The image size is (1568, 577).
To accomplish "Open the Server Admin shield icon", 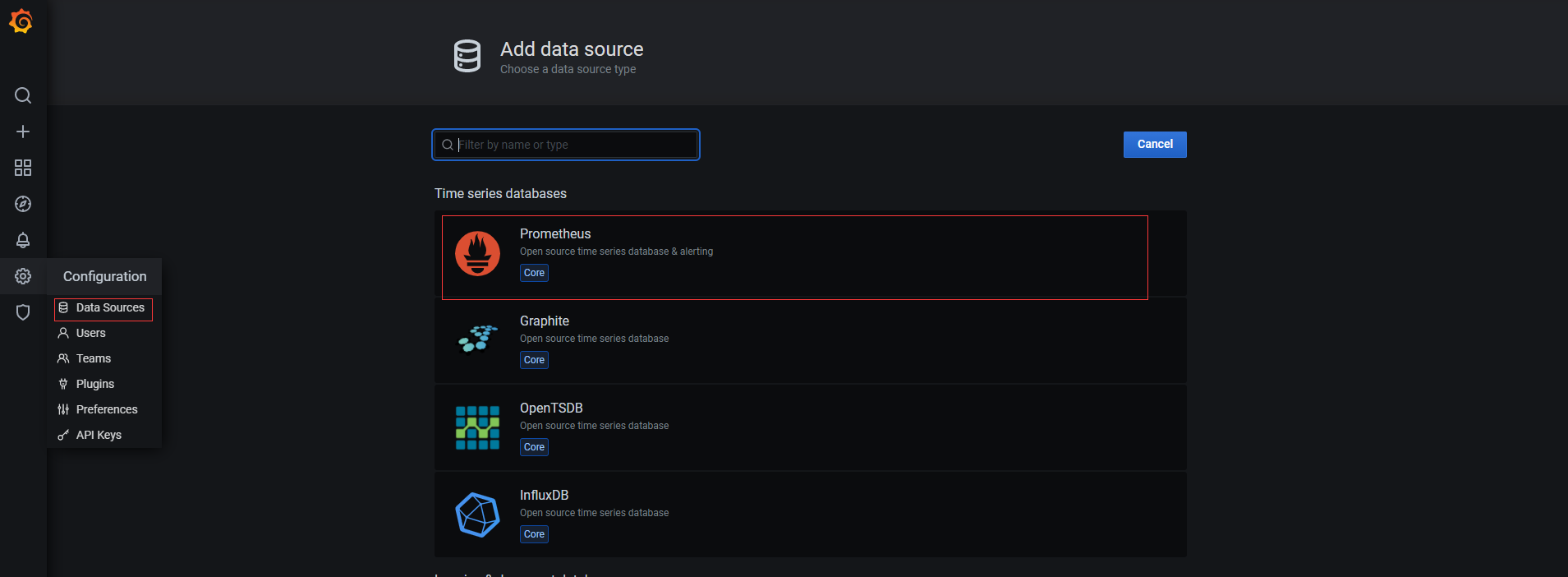I will pyautogui.click(x=23, y=312).
